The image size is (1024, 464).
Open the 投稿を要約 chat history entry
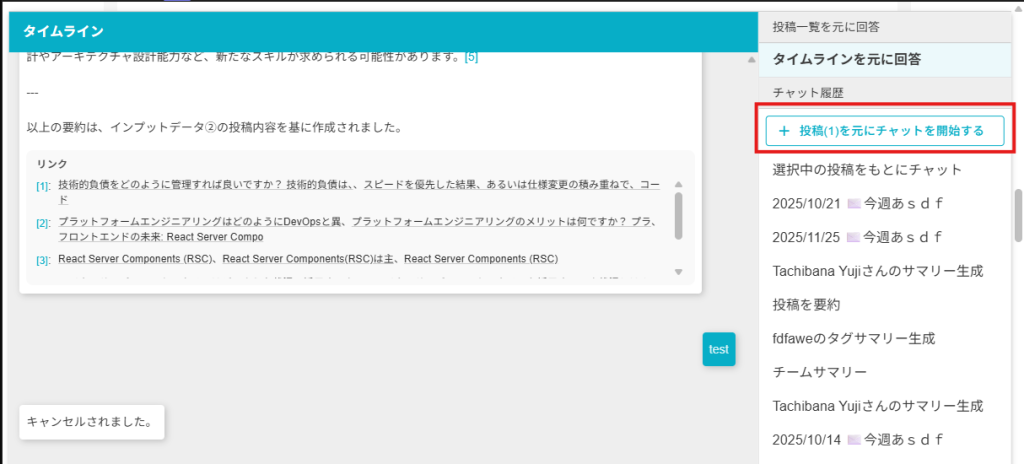click(806, 304)
